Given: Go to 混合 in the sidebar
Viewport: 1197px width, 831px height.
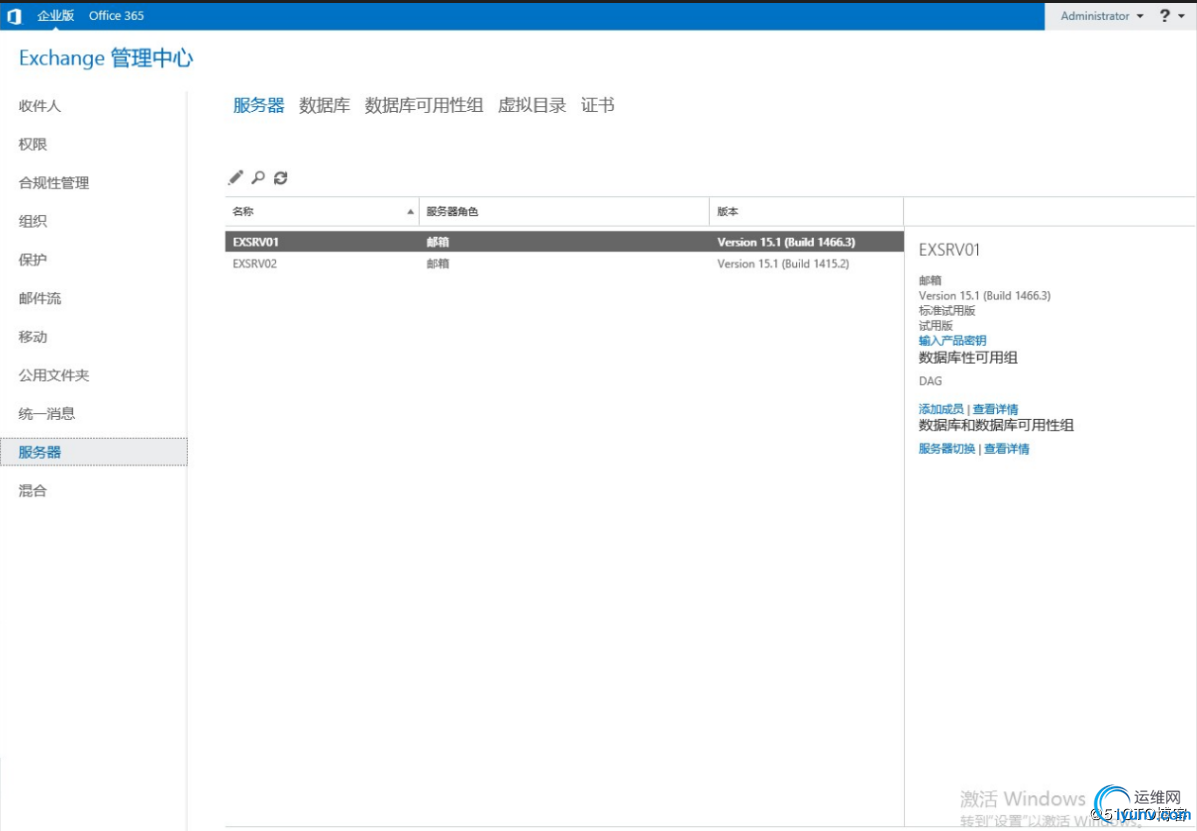Looking at the screenshot, I should [x=33, y=491].
